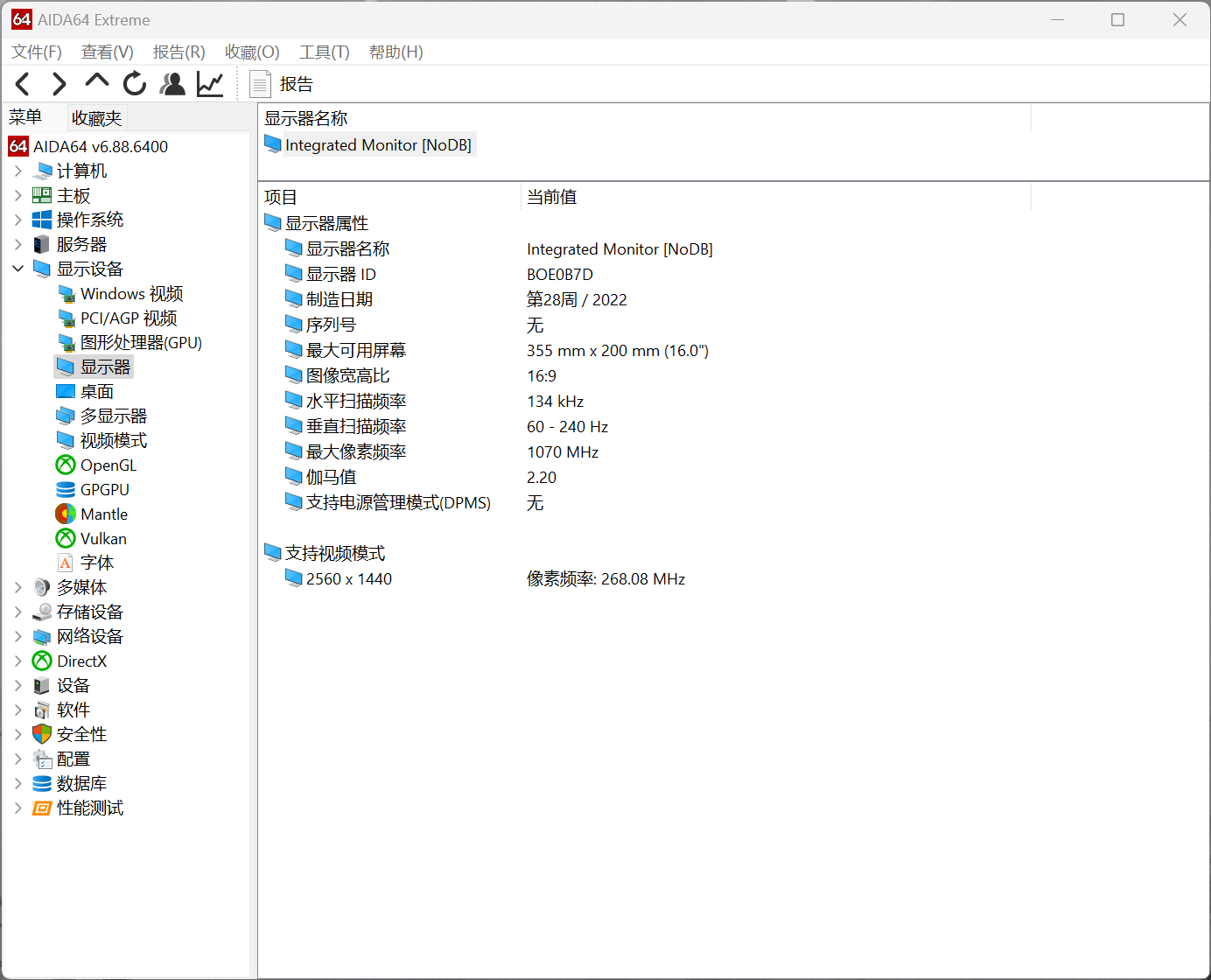The height and width of the screenshot is (980, 1211).
Task: Click the 安全性 shield icon
Action: point(42,734)
